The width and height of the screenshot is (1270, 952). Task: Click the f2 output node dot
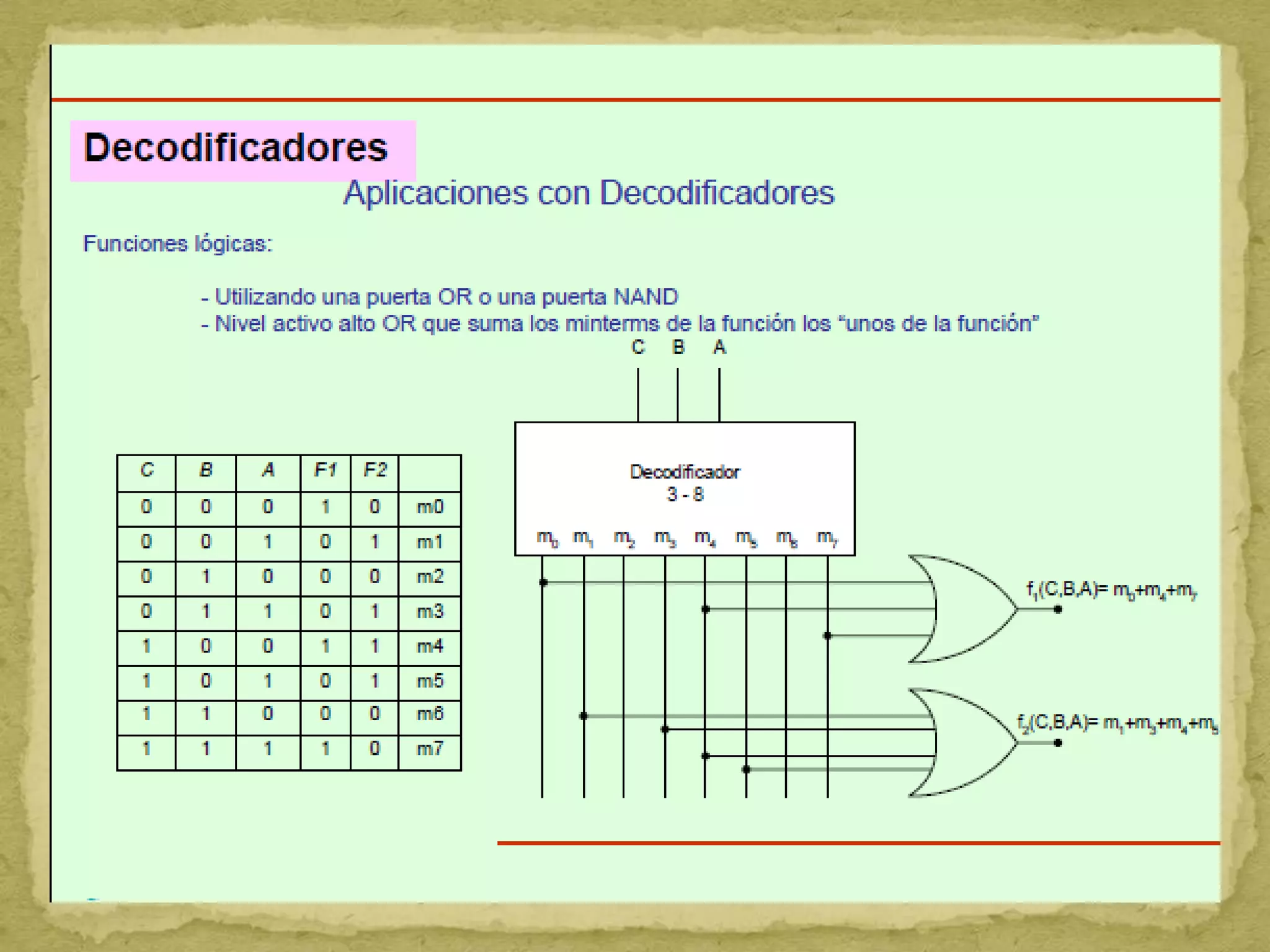pos(1058,743)
